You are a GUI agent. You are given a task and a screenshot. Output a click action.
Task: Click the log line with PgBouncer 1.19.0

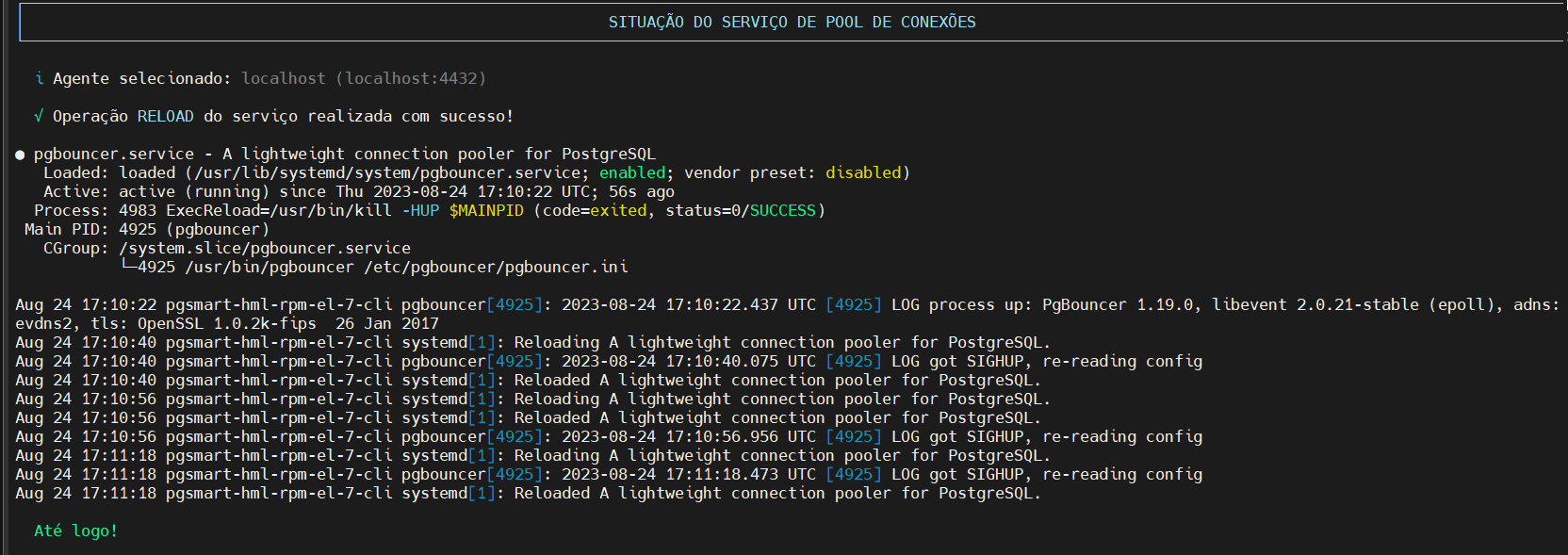pyautogui.click(x=788, y=304)
